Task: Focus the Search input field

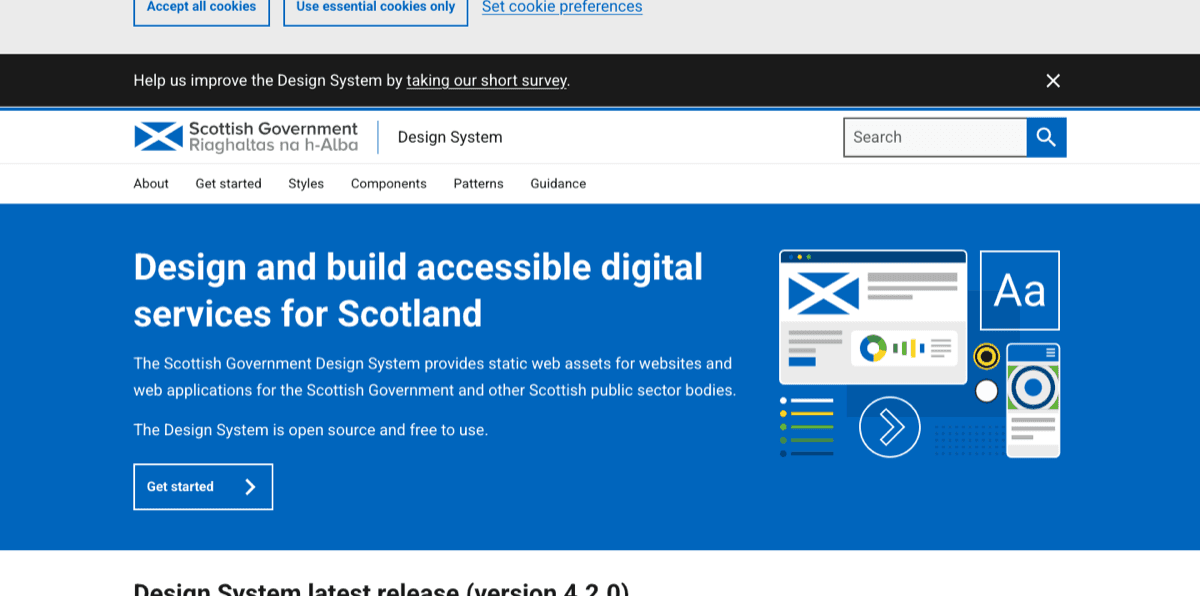Action: [x=935, y=137]
